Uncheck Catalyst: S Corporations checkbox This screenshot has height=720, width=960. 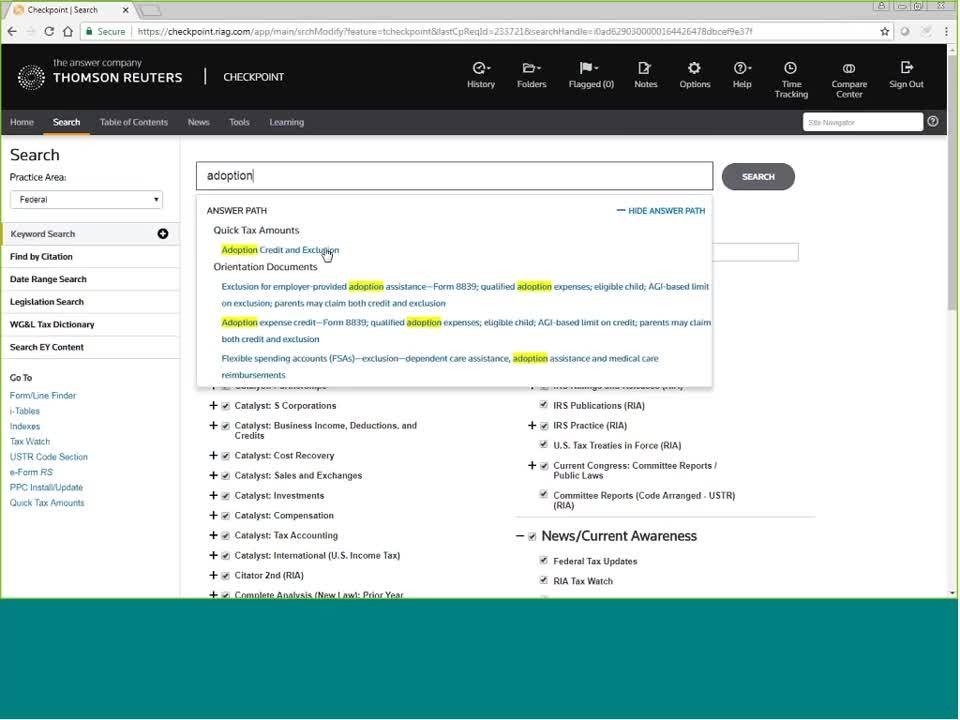[226, 406]
